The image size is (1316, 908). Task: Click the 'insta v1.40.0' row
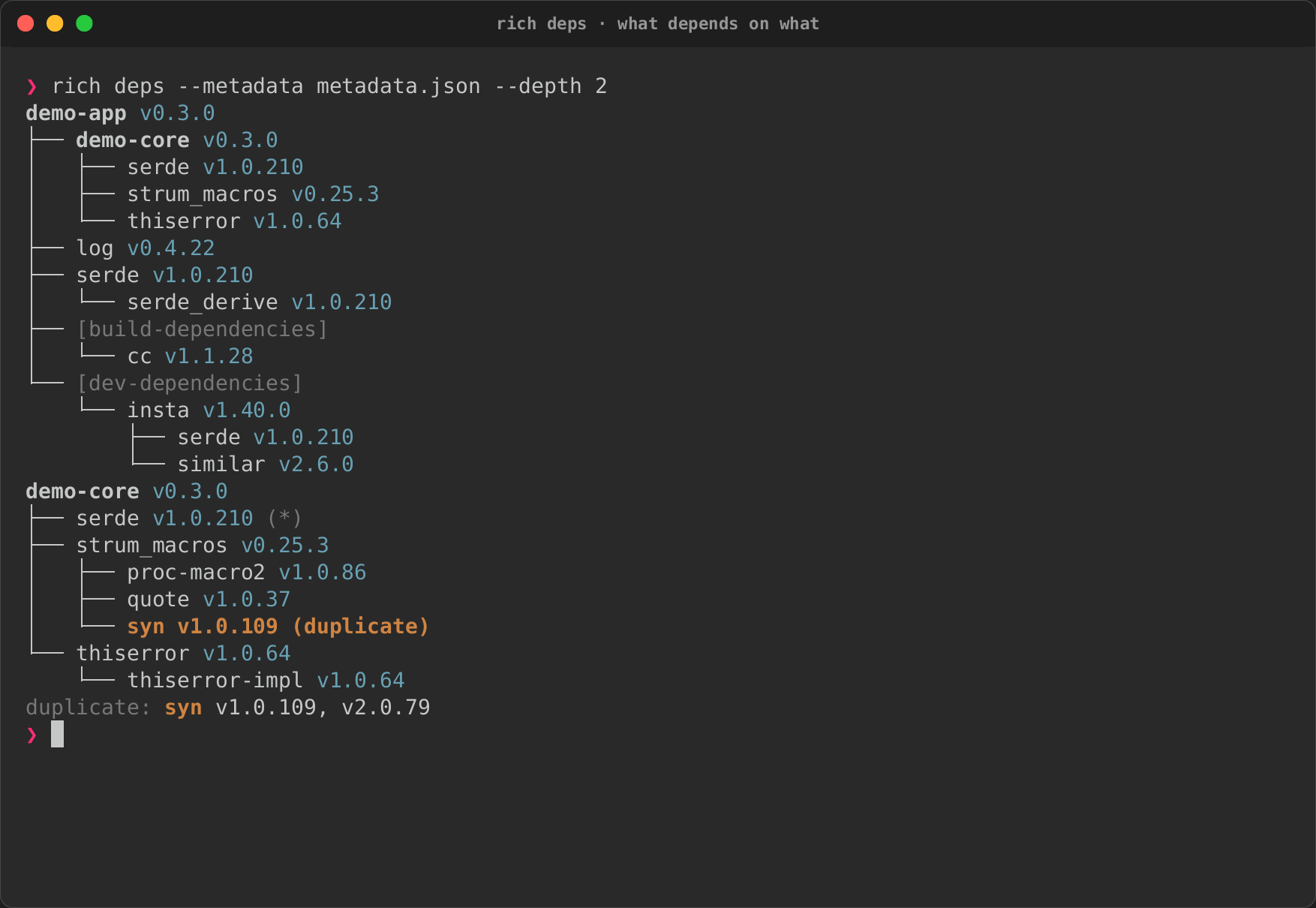(x=209, y=410)
